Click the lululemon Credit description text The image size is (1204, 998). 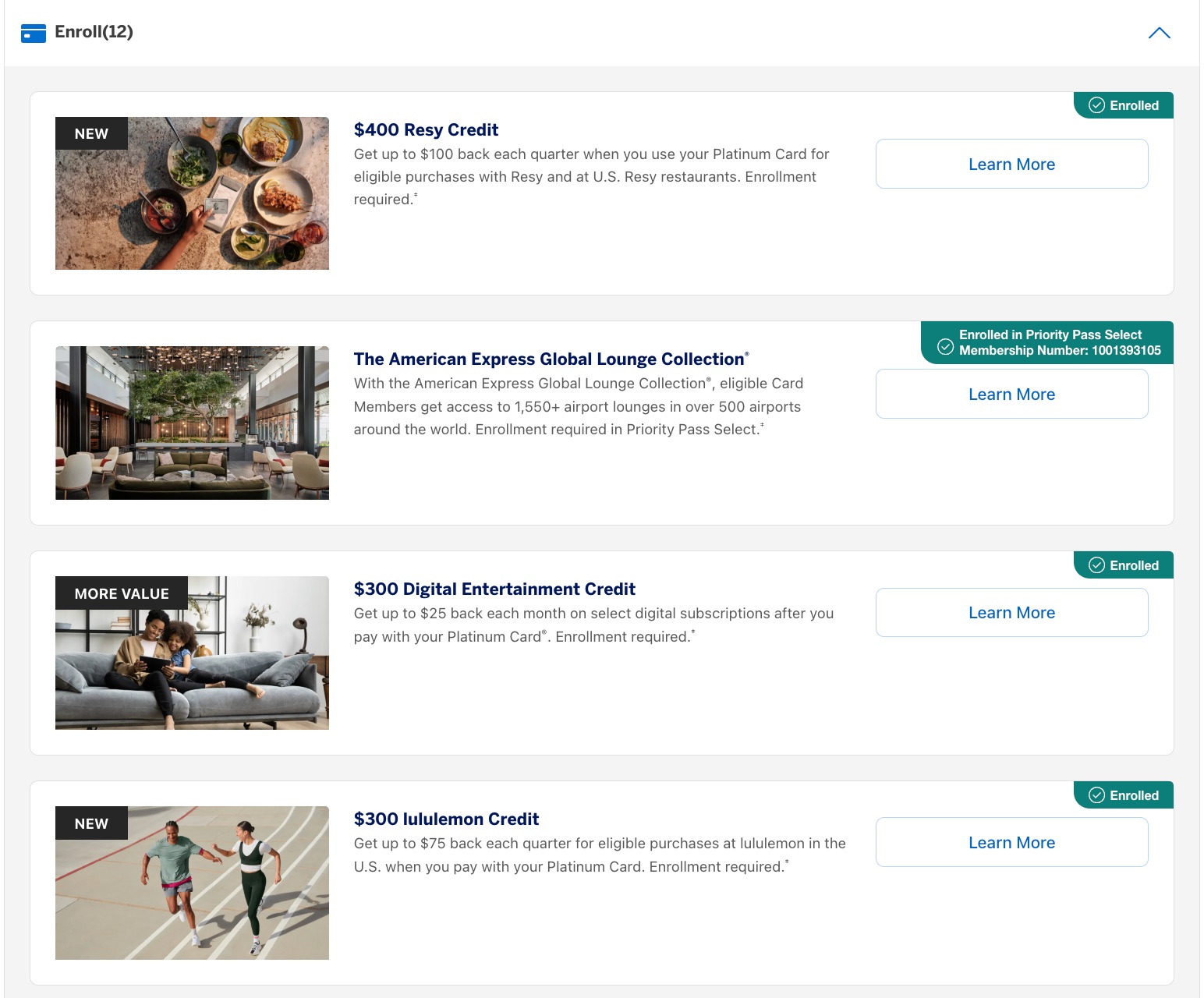click(600, 855)
